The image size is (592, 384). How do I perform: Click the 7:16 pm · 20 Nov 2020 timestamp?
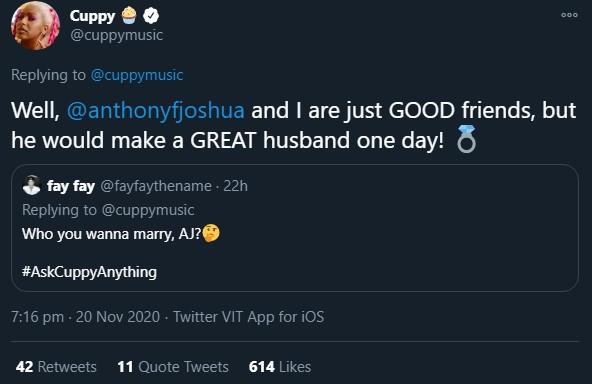[86, 317]
